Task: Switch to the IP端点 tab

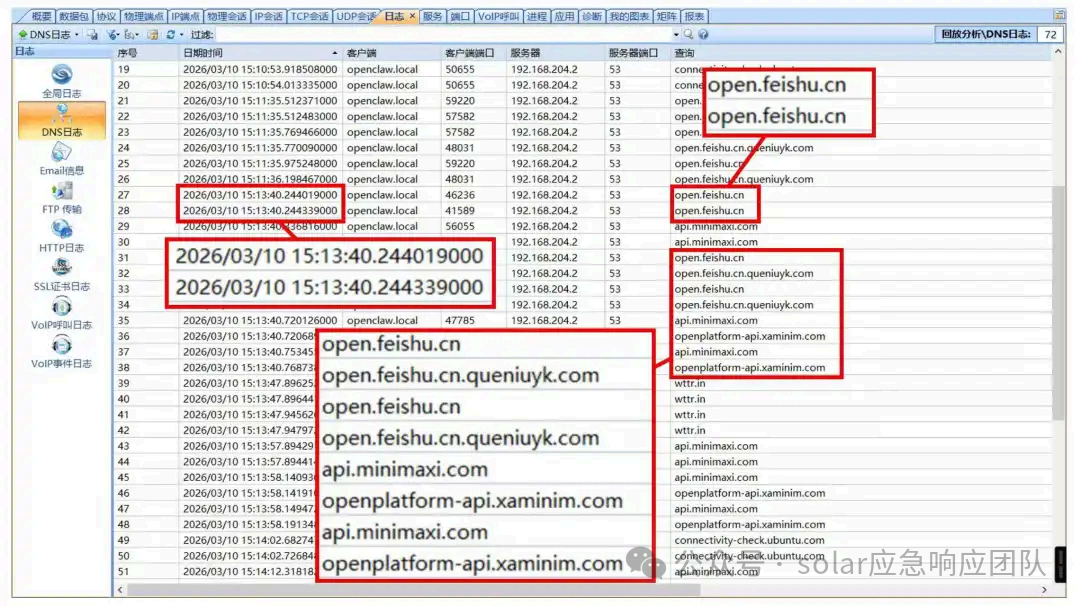Action: point(185,16)
